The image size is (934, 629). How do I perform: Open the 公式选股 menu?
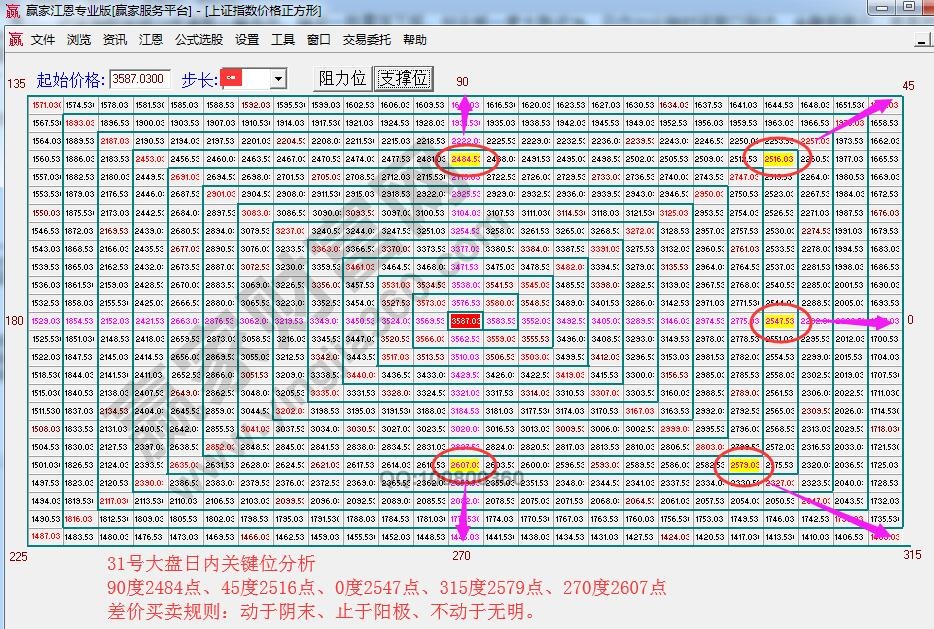pos(200,40)
